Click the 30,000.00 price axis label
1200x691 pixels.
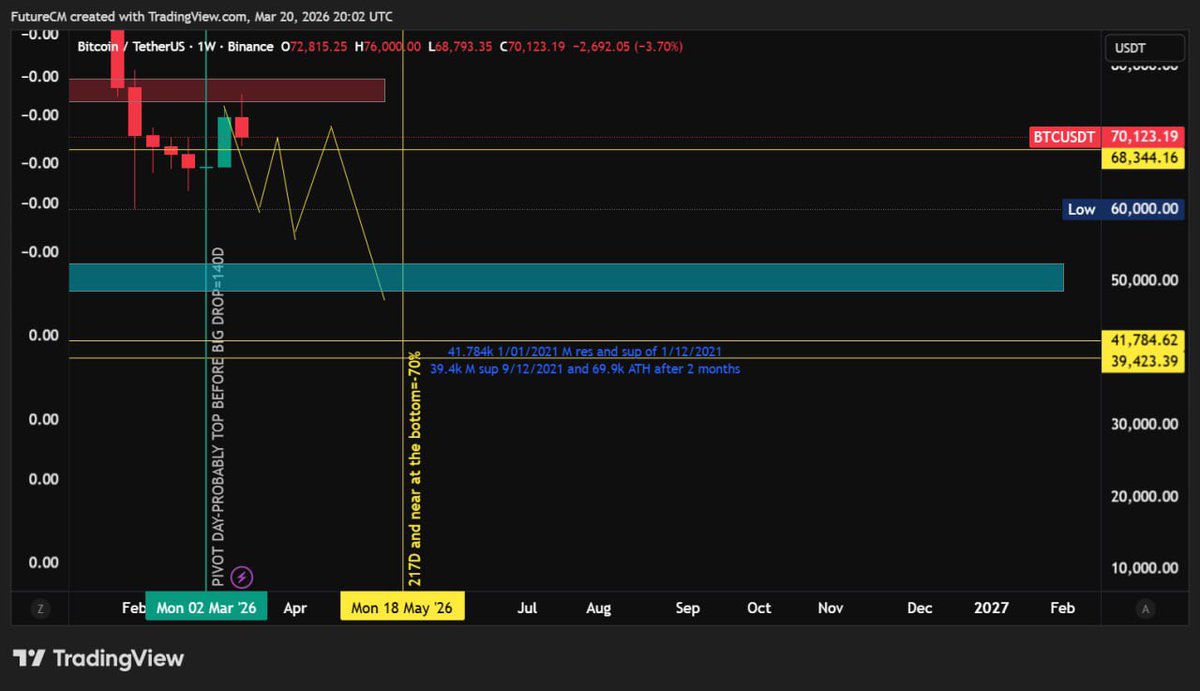pyautogui.click(x=1144, y=424)
